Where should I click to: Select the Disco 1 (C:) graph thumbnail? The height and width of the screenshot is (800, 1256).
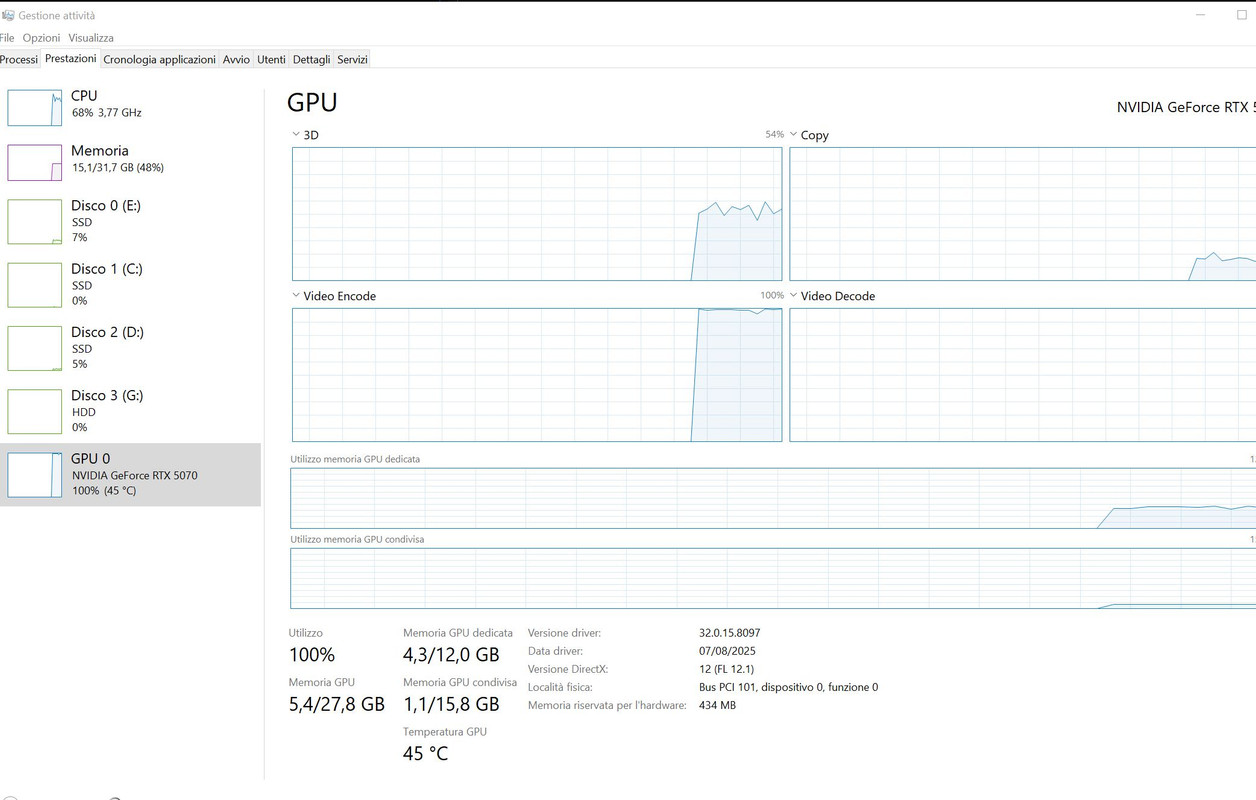pos(35,285)
